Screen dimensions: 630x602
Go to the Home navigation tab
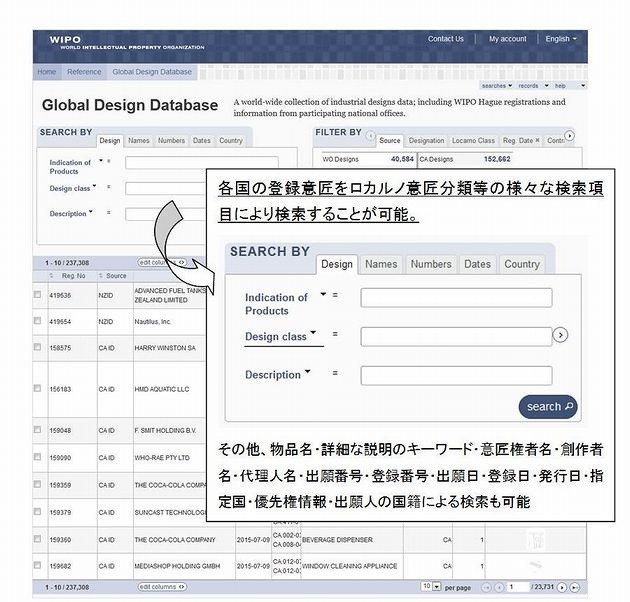47,72
